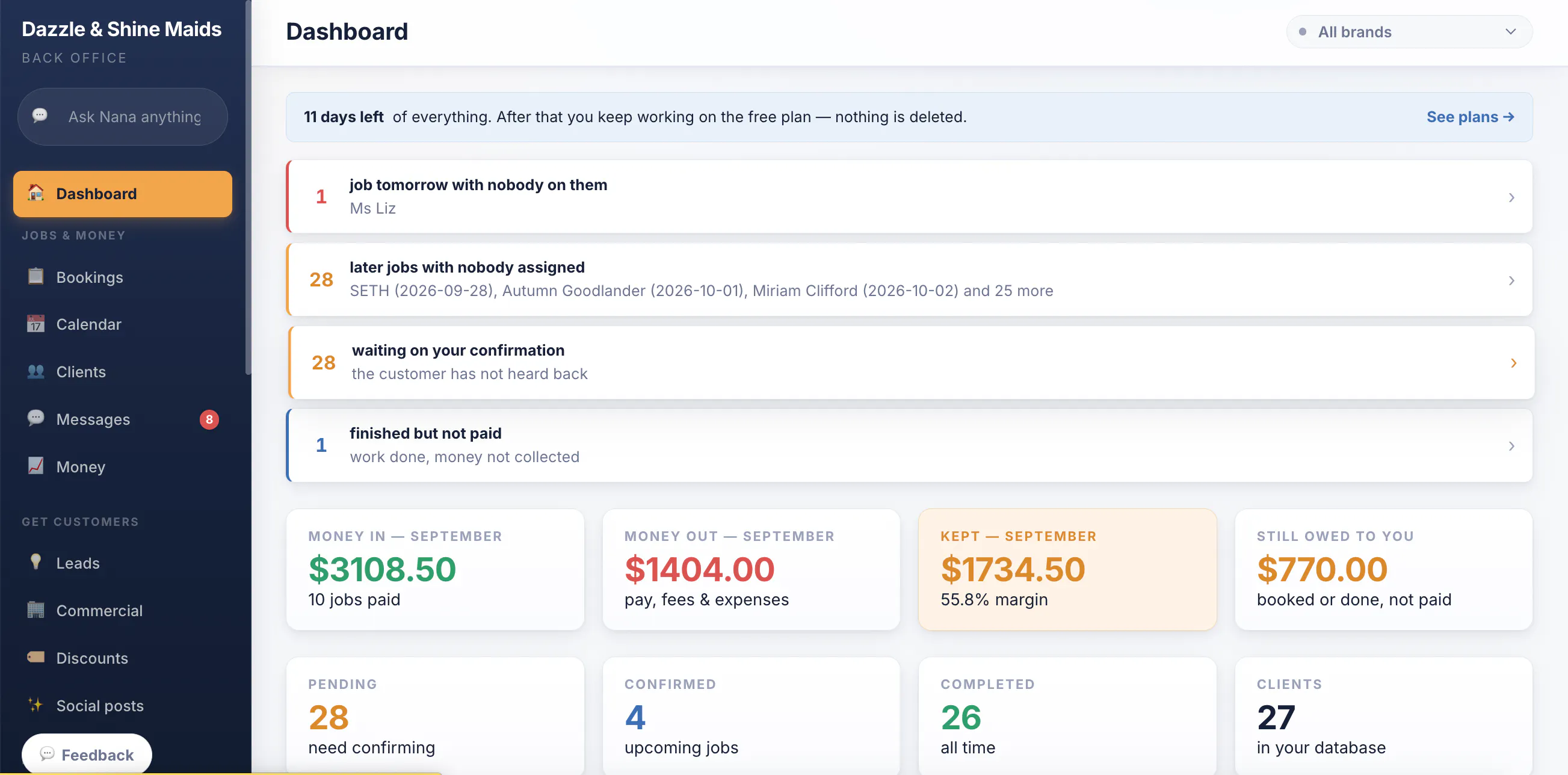The image size is (1568, 775).
Task: Open the Confirmed 4 upcoming jobs card
Action: click(x=750, y=716)
